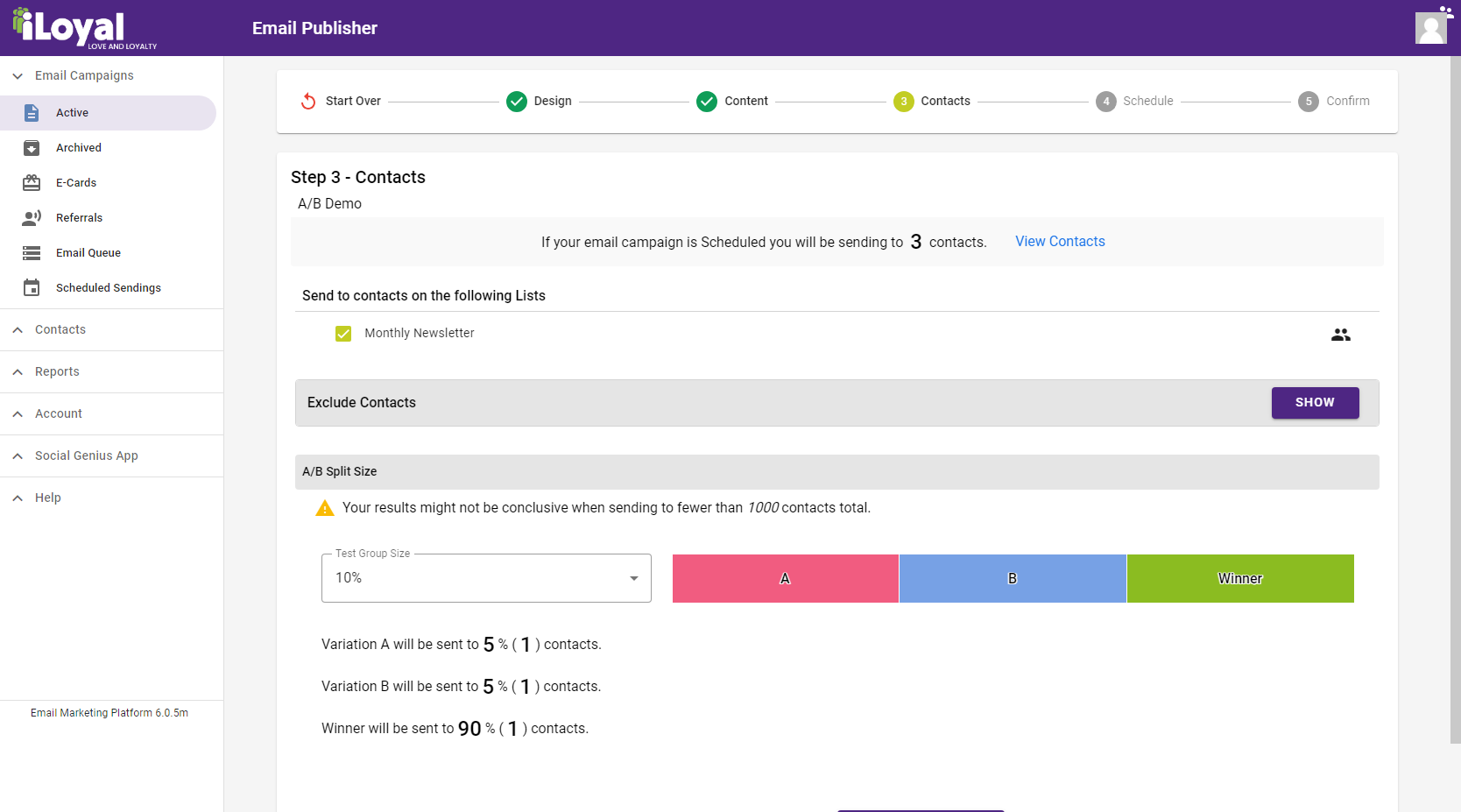Click the Email Queue list icon
The image size is (1461, 812).
click(32, 253)
